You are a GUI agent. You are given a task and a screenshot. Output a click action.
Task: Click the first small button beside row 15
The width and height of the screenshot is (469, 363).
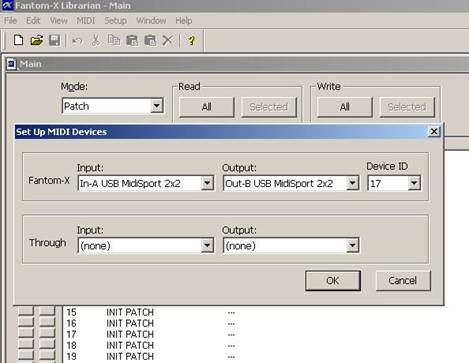pyautogui.click(x=26, y=311)
